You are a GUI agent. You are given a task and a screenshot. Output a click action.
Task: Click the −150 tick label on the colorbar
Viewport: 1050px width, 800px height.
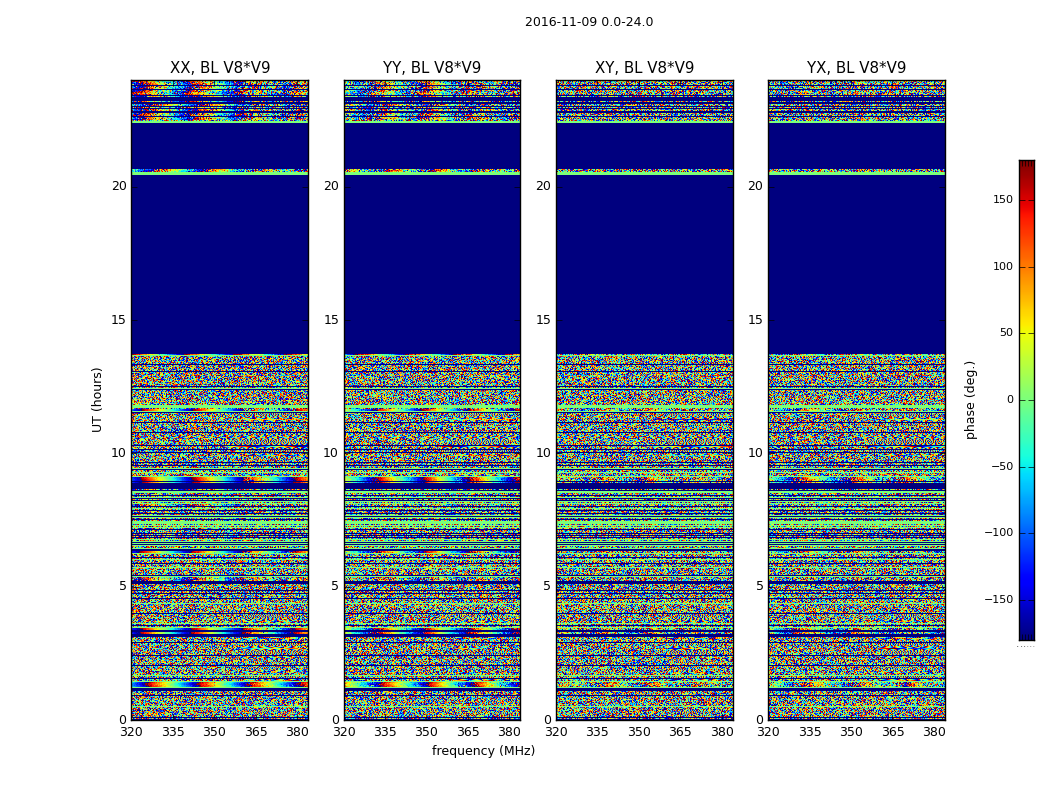(998, 600)
